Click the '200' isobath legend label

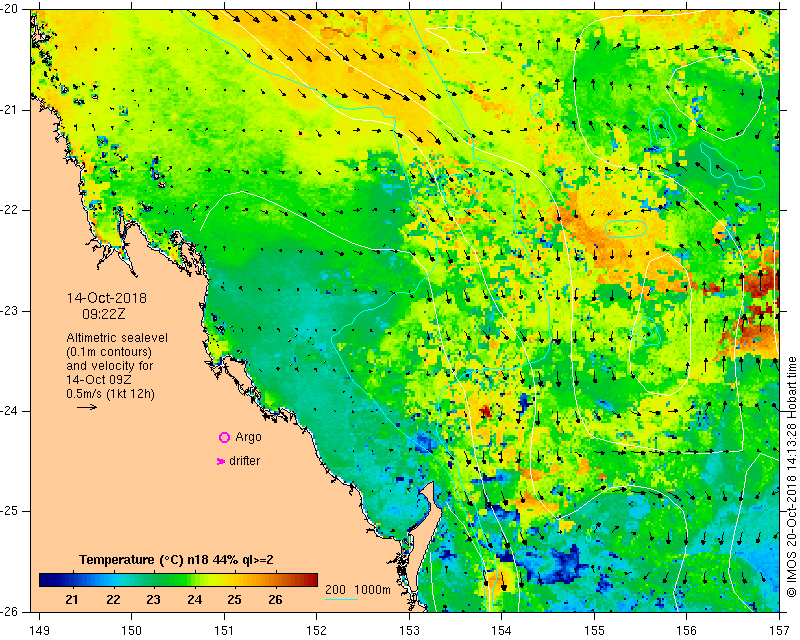335,589
